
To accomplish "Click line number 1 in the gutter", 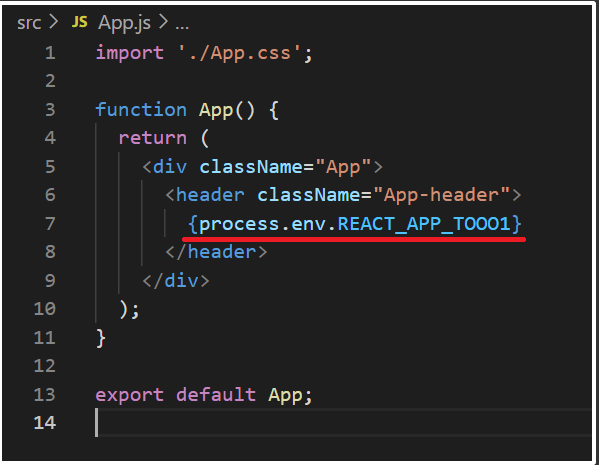I will [50, 53].
